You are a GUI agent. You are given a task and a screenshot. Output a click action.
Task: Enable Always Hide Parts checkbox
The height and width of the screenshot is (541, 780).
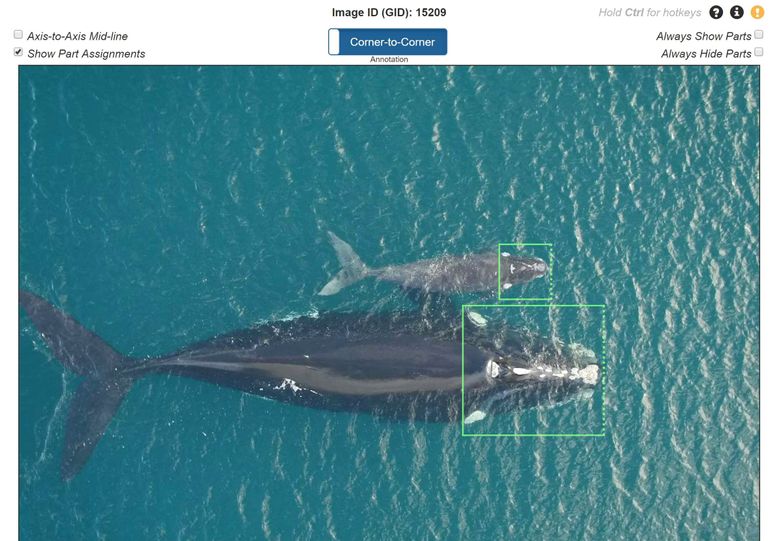point(759,52)
